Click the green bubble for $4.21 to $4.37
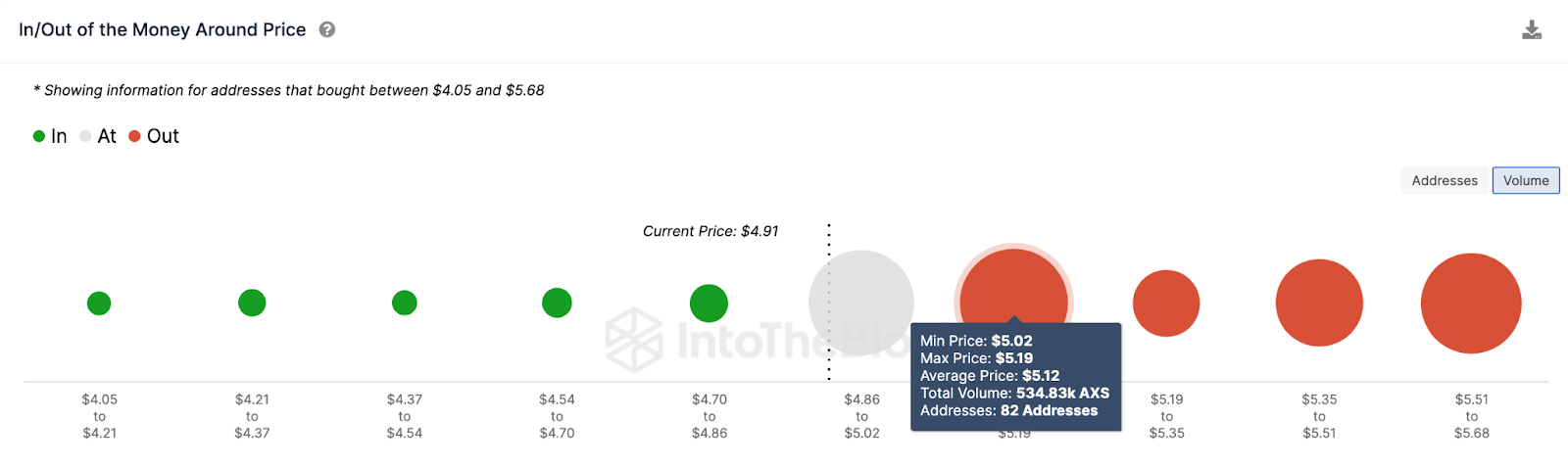This screenshot has height=468, width=1568. tap(252, 304)
